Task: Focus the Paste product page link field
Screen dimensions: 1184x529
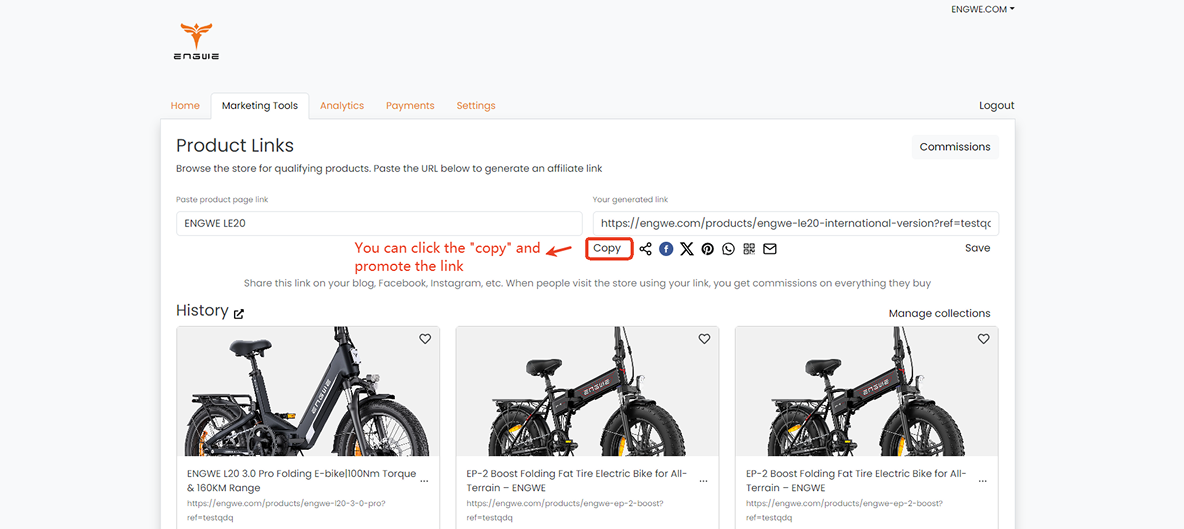Action: (x=379, y=223)
